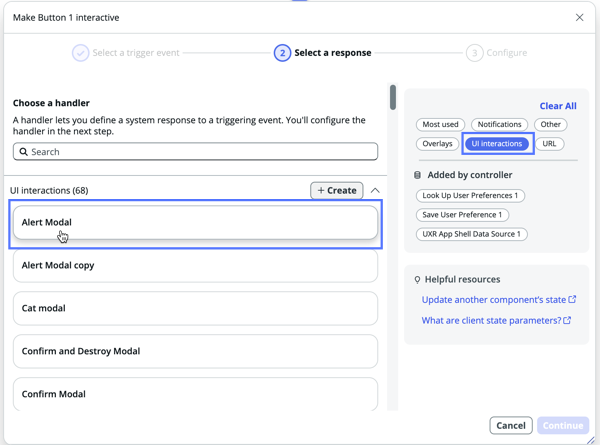The width and height of the screenshot is (600, 445).
Task: Click the step 2 circle icon
Action: click(282, 53)
